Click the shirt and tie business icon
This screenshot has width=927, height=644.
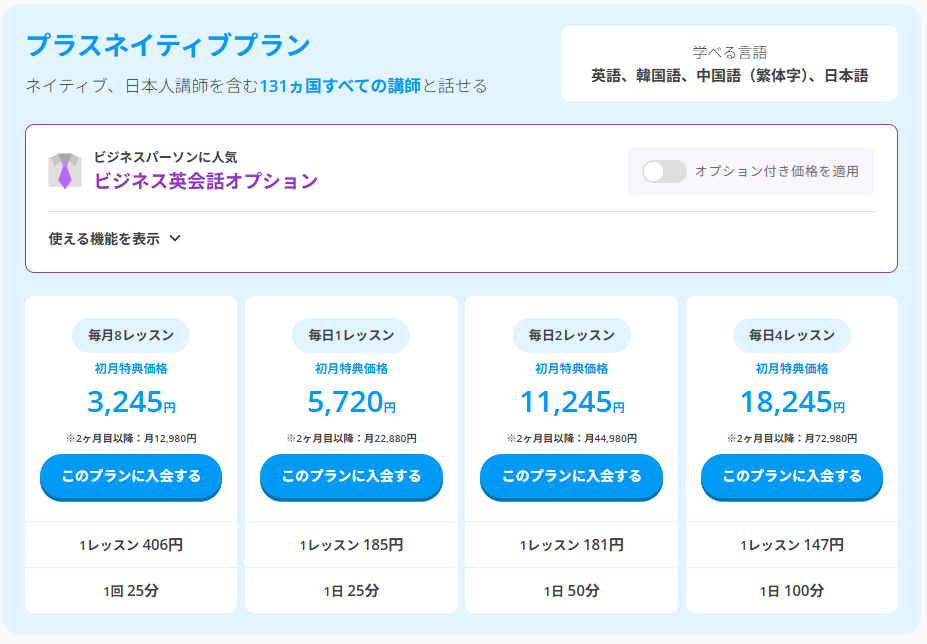click(64, 170)
